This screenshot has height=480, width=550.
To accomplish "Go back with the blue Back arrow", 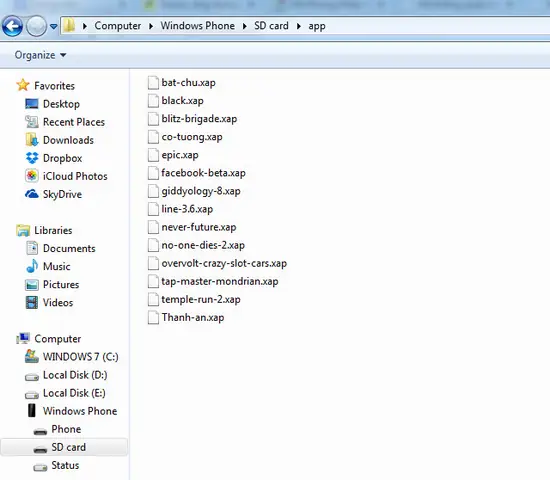I will tap(12, 26).
